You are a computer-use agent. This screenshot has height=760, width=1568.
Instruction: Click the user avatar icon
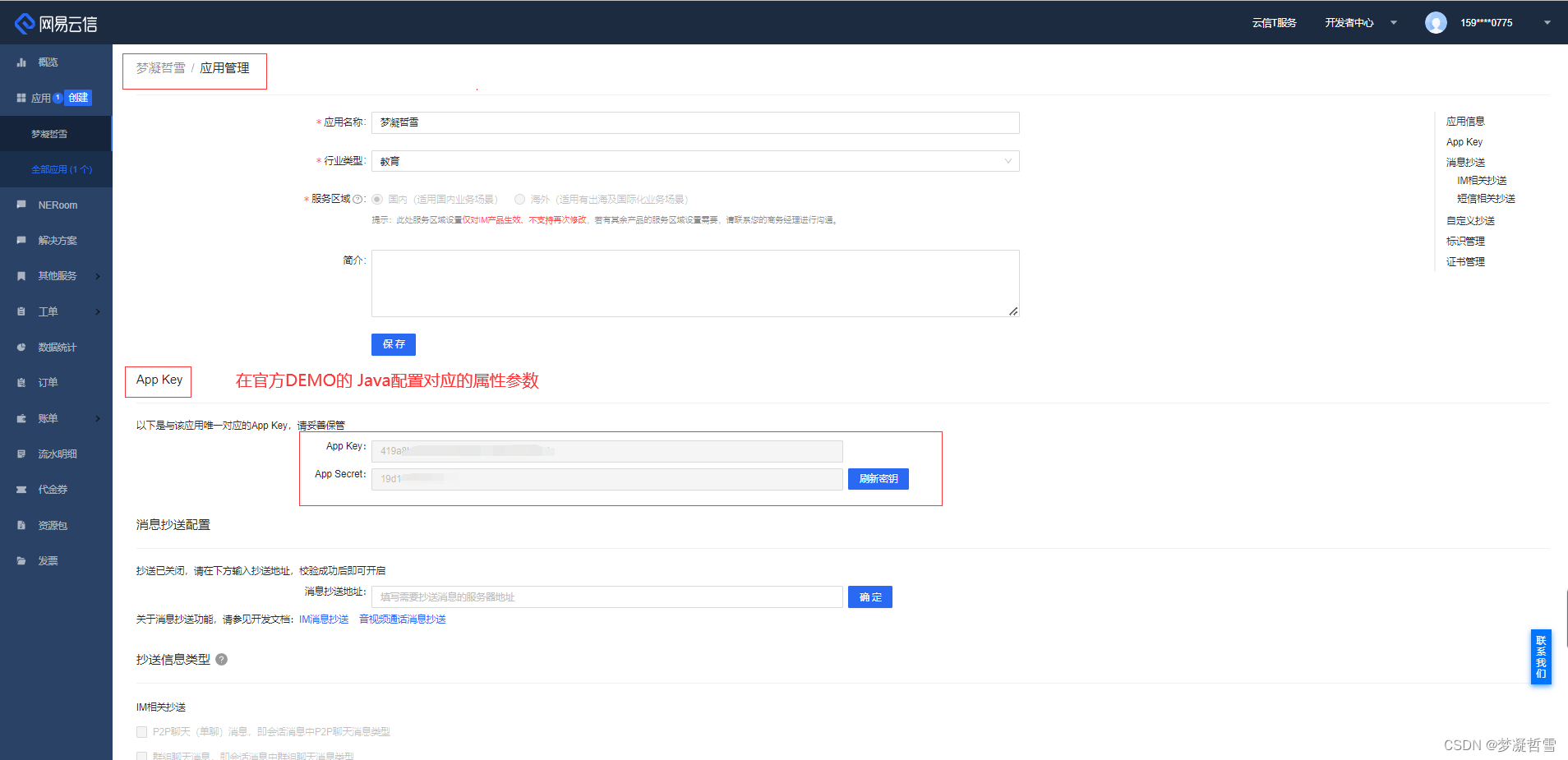pyautogui.click(x=1436, y=23)
